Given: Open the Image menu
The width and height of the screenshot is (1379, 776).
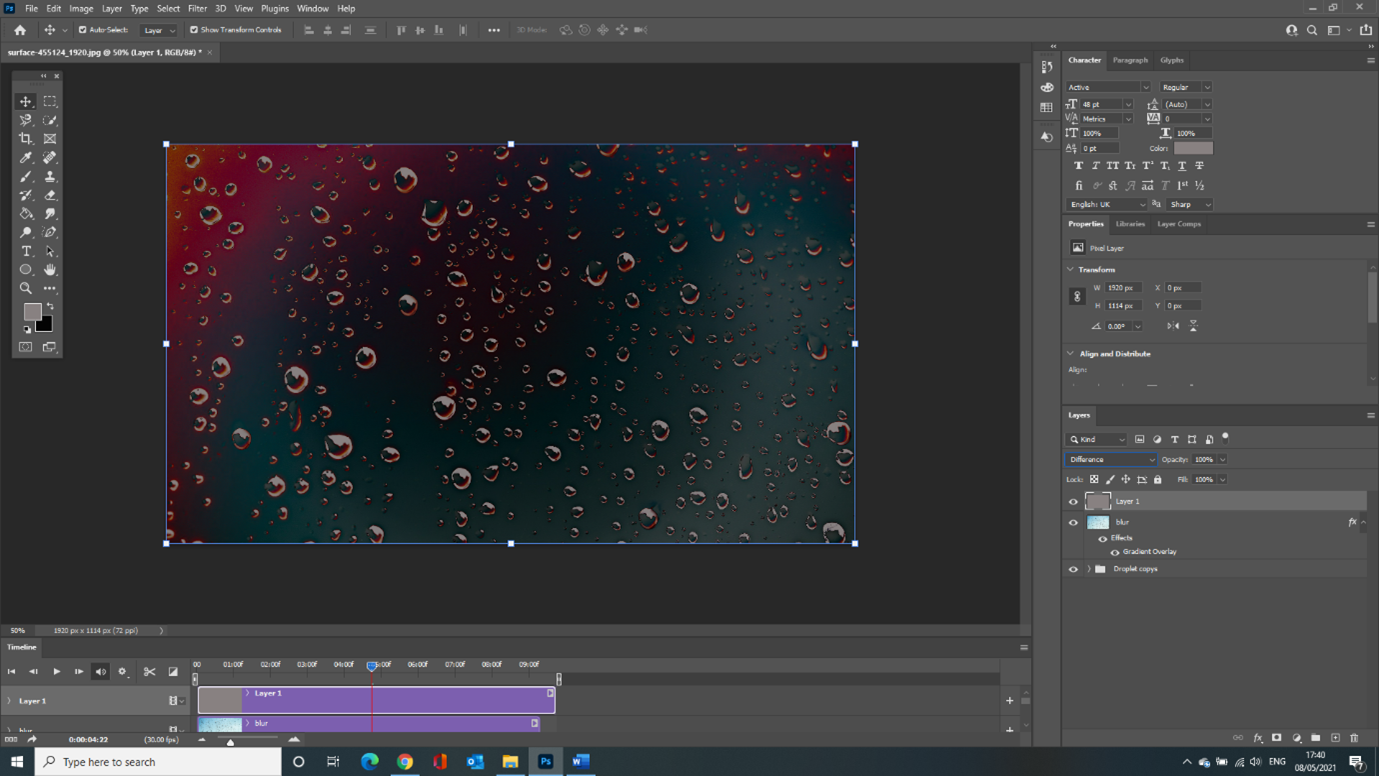Looking at the screenshot, I should click(81, 8).
